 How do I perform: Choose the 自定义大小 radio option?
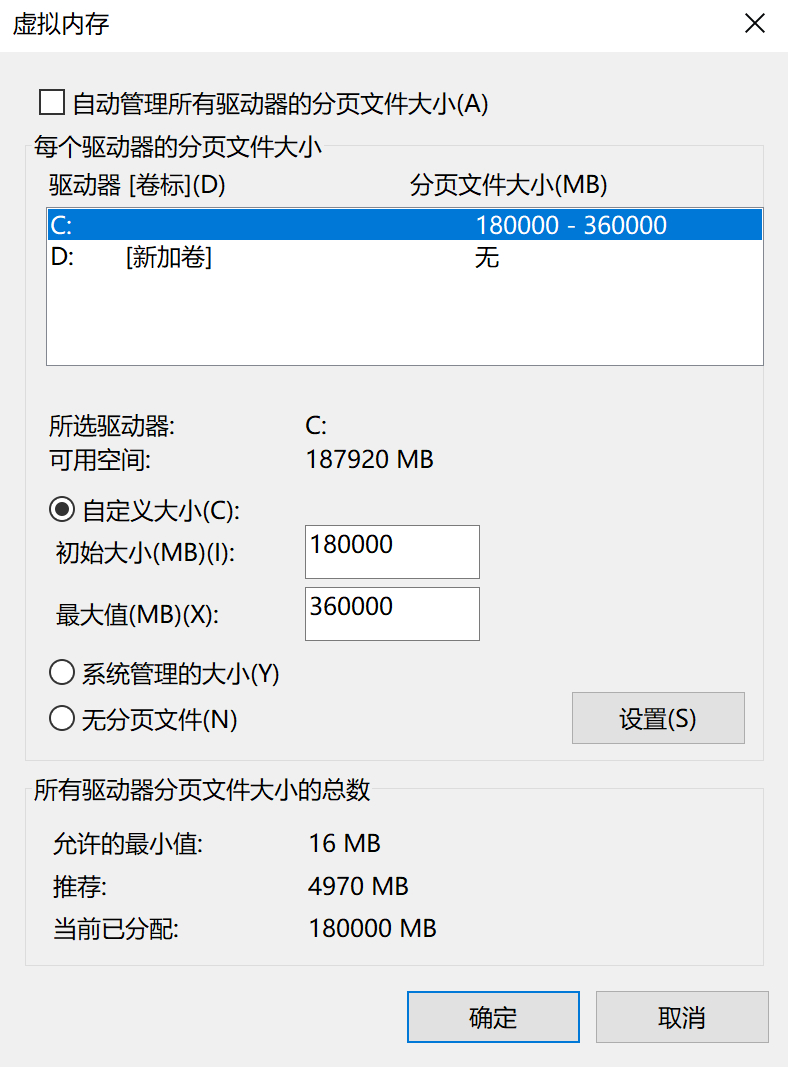(62, 510)
